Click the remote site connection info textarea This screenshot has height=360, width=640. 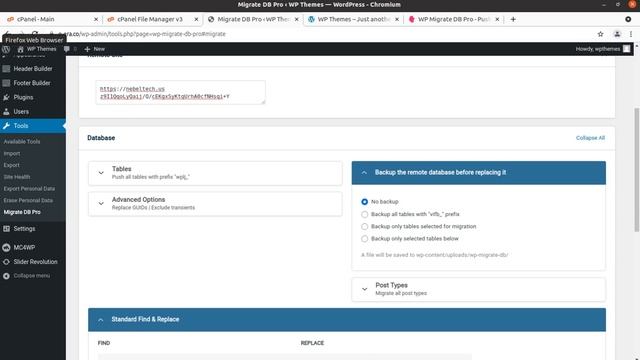[x=180, y=92]
